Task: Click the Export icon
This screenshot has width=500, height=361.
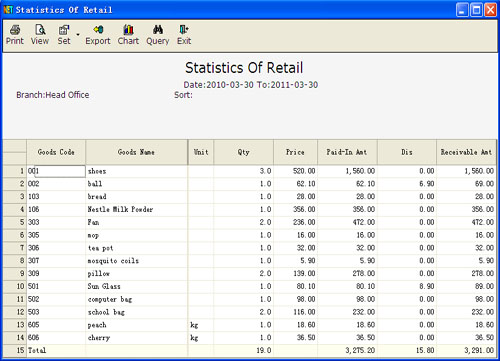Action: (x=98, y=30)
